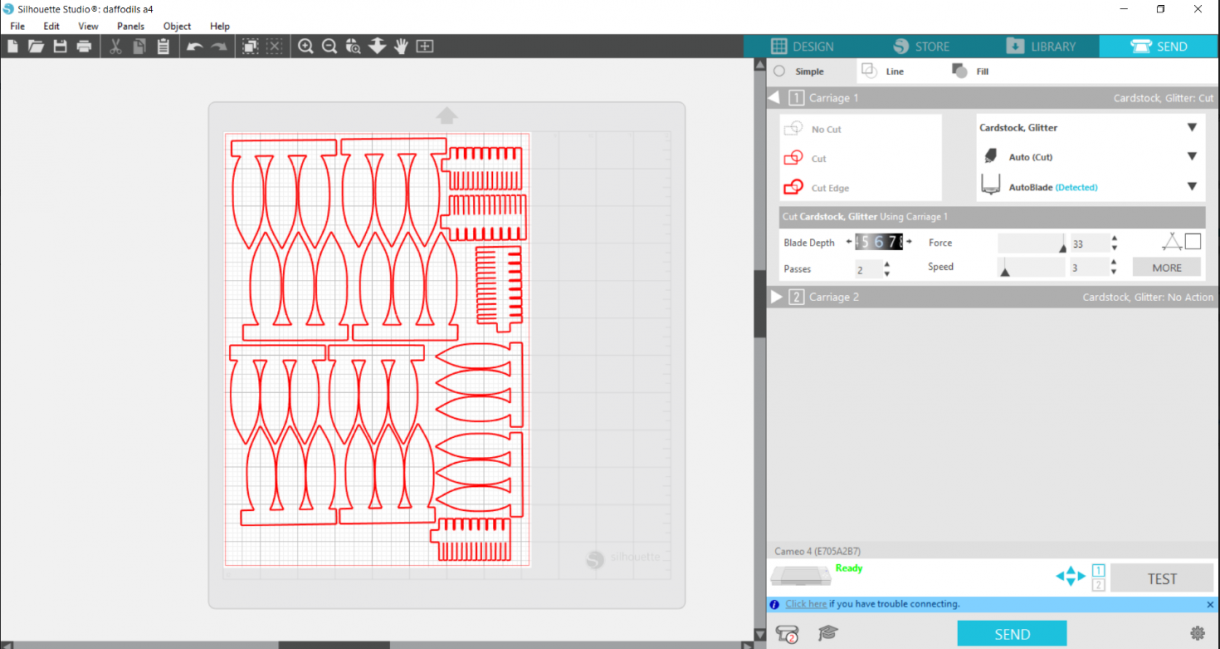Toggle the square checkbox above MORE

[1193, 241]
